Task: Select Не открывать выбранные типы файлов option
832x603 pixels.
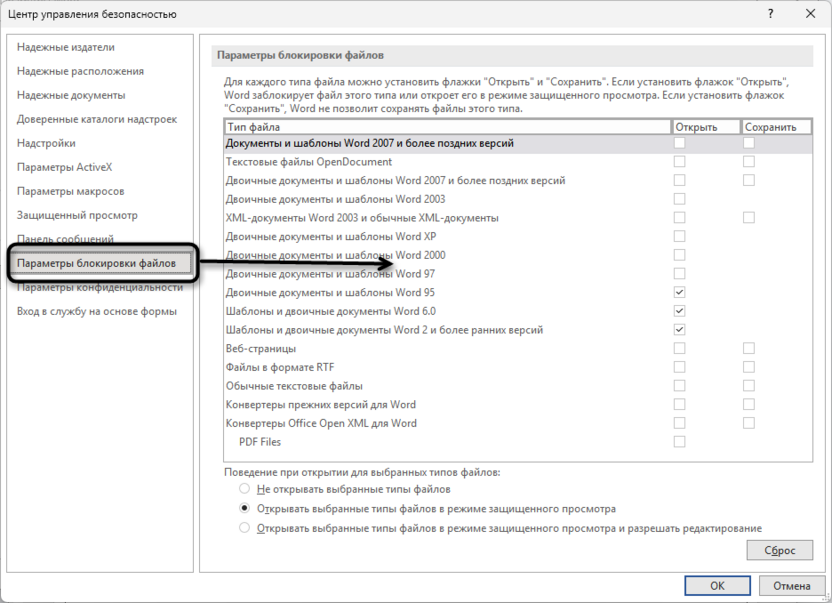Action: tap(244, 489)
